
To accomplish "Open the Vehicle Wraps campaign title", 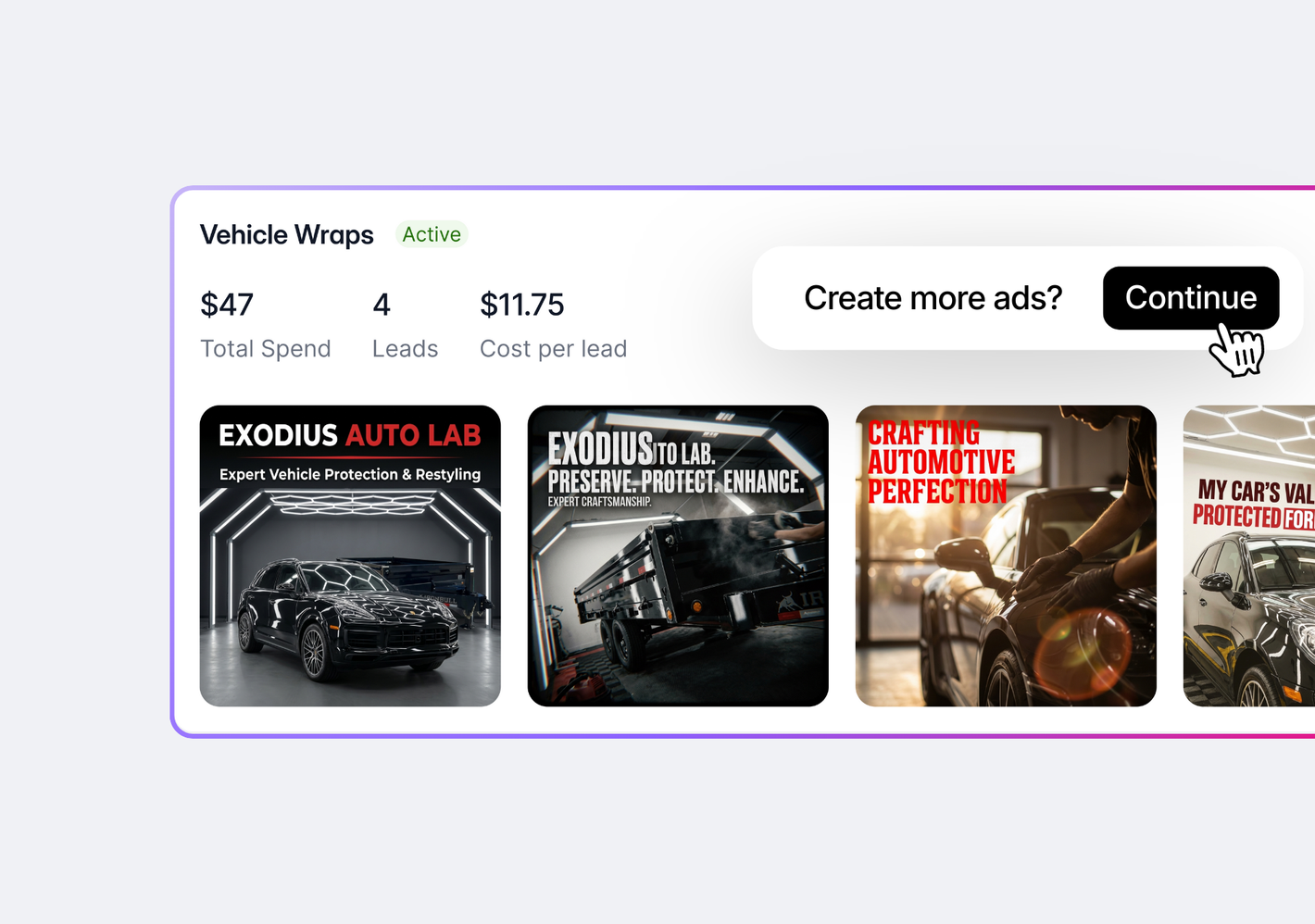I will pos(287,235).
